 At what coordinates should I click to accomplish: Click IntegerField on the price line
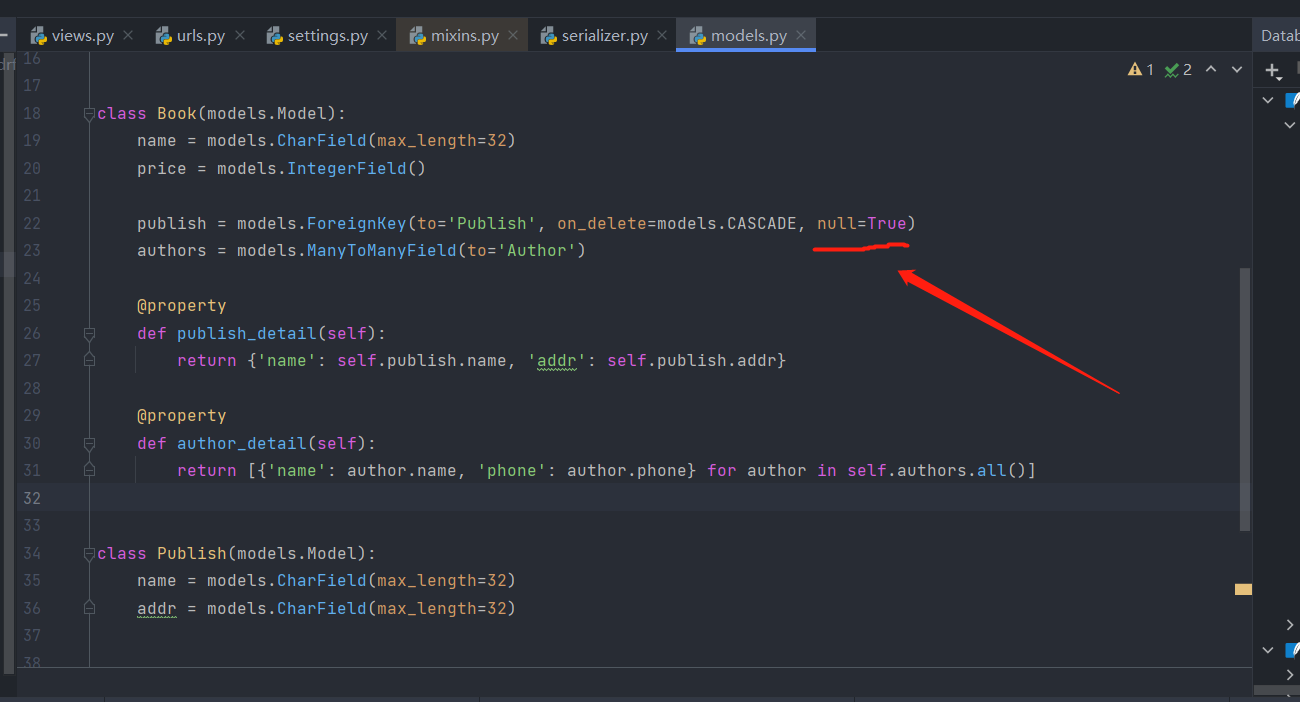(347, 168)
